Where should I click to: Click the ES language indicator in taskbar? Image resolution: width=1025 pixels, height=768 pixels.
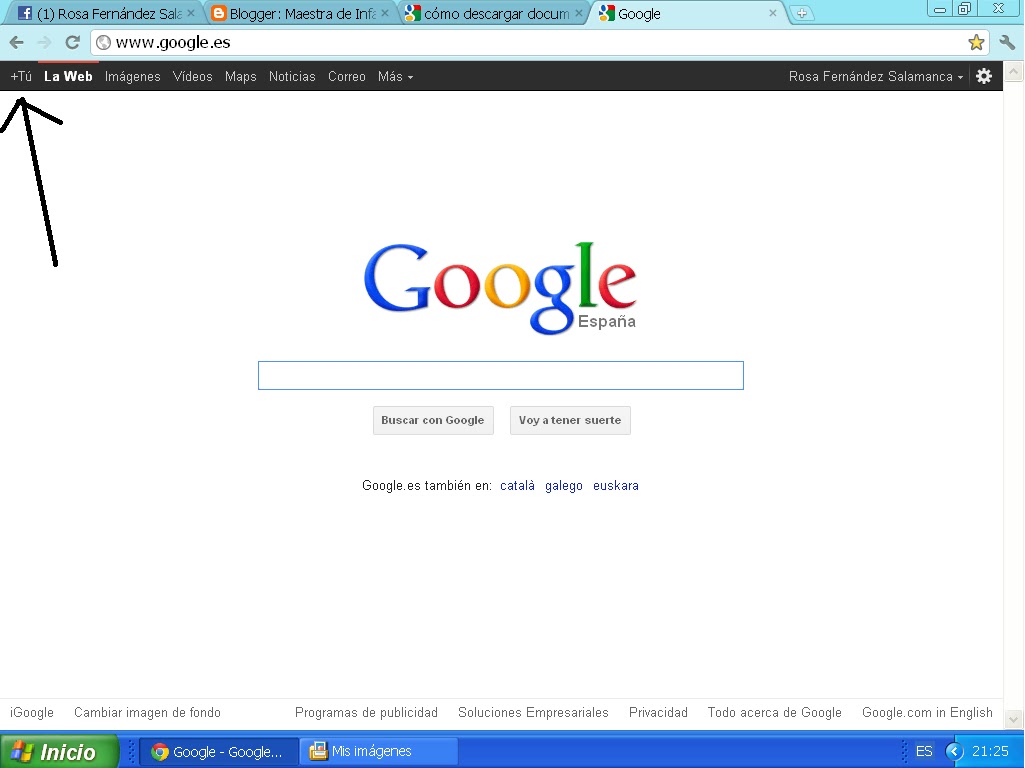(x=924, y=752)
